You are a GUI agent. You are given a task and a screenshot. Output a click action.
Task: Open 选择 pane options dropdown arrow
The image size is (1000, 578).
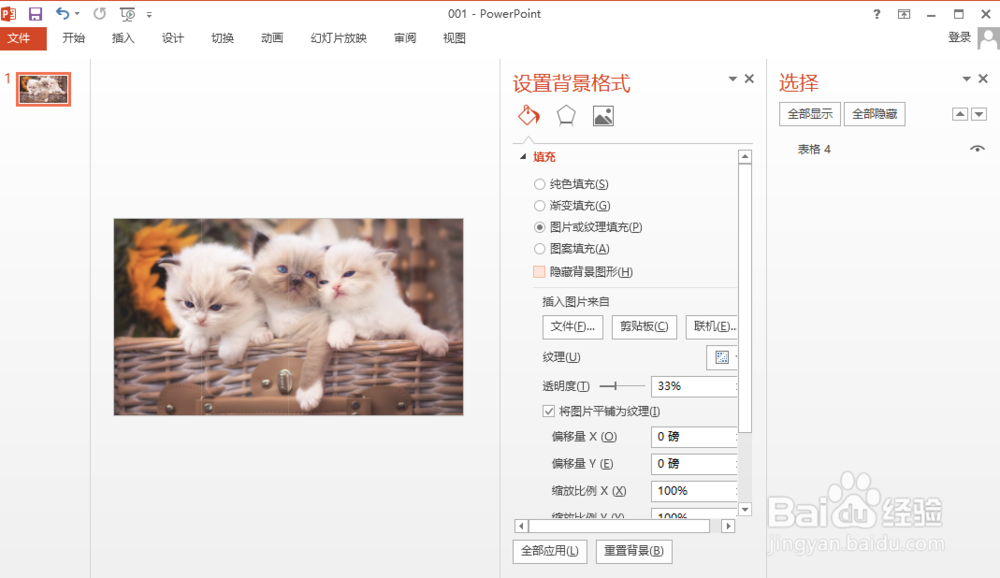[967, 78]
